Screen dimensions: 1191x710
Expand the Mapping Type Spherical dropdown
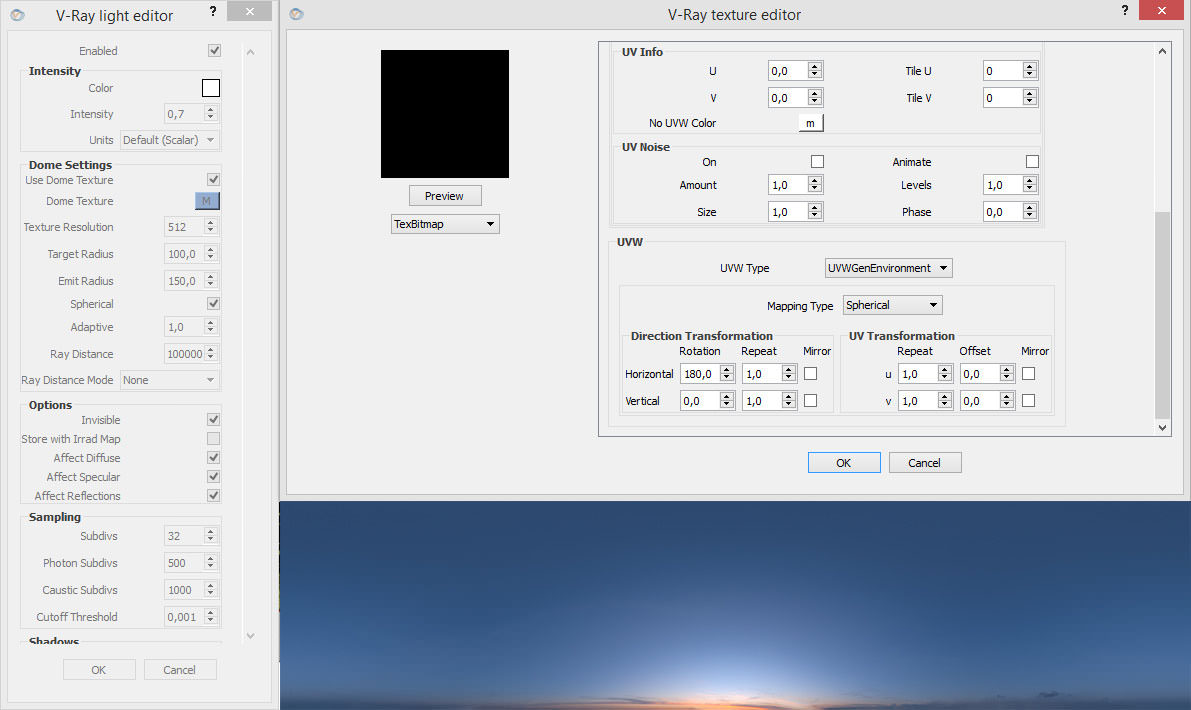click(892, 305)
